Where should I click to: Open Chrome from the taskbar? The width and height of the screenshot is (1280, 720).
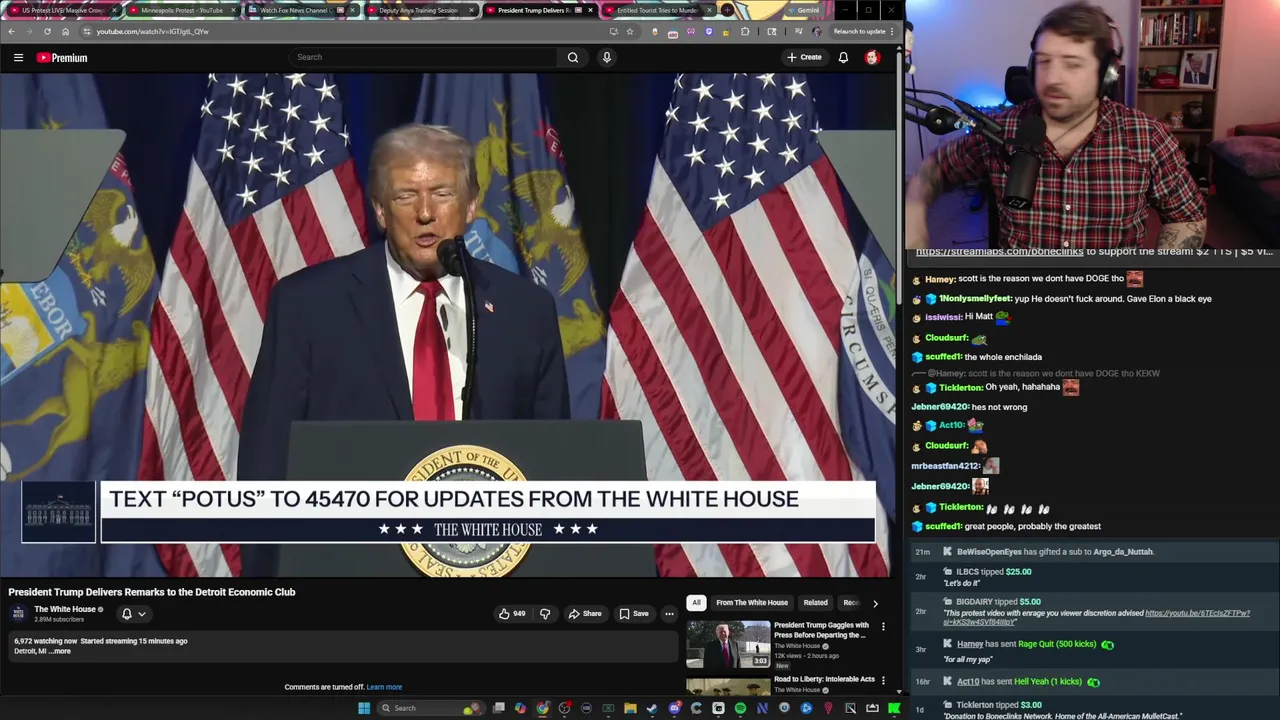(542, 708)
